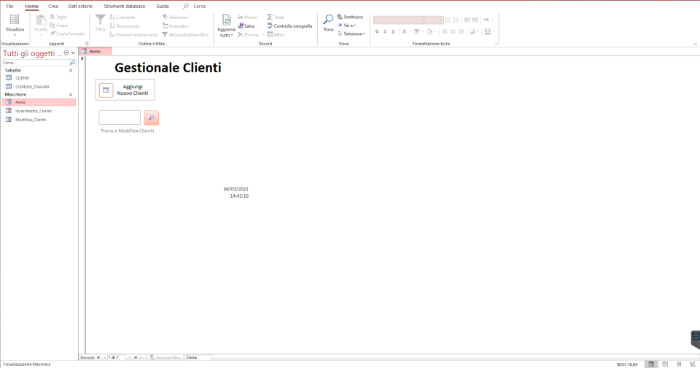The image size is (700, 368).
Task: Open the Tutti gli oggetti pane menu
Action: tap(67, 53)
